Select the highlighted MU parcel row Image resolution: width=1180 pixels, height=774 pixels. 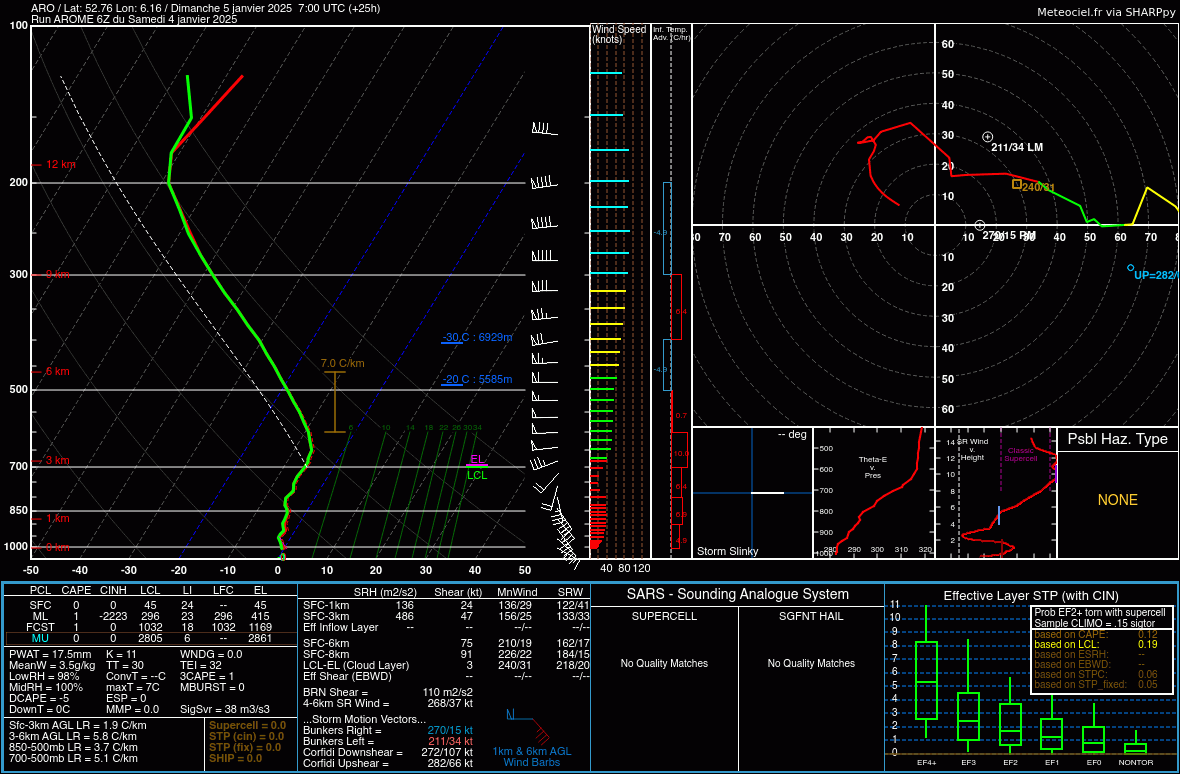pos(151,638)
